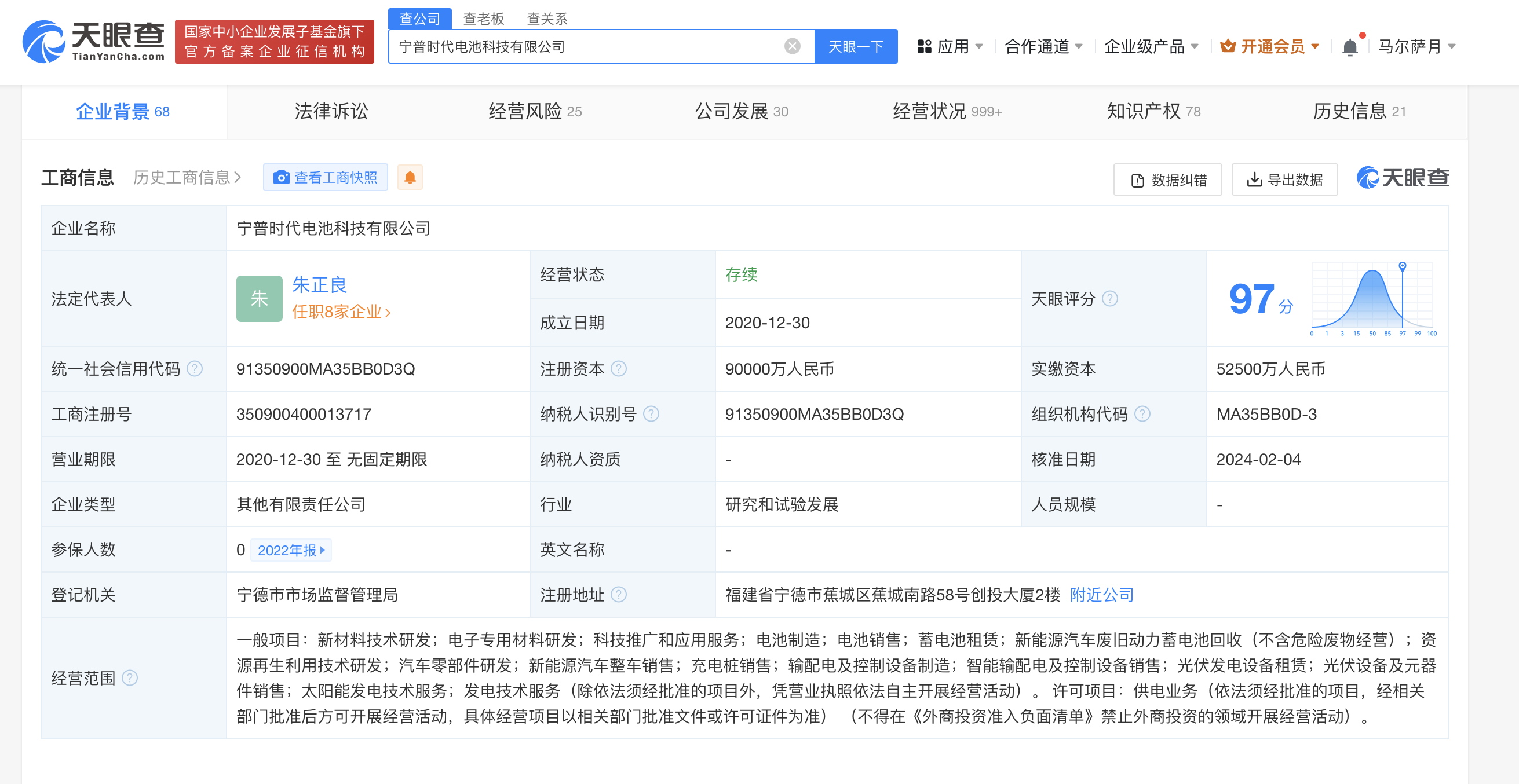This screenshot has height=784, width=1519.
Task: Click help icon next to 经营范围
Action: 130,678
